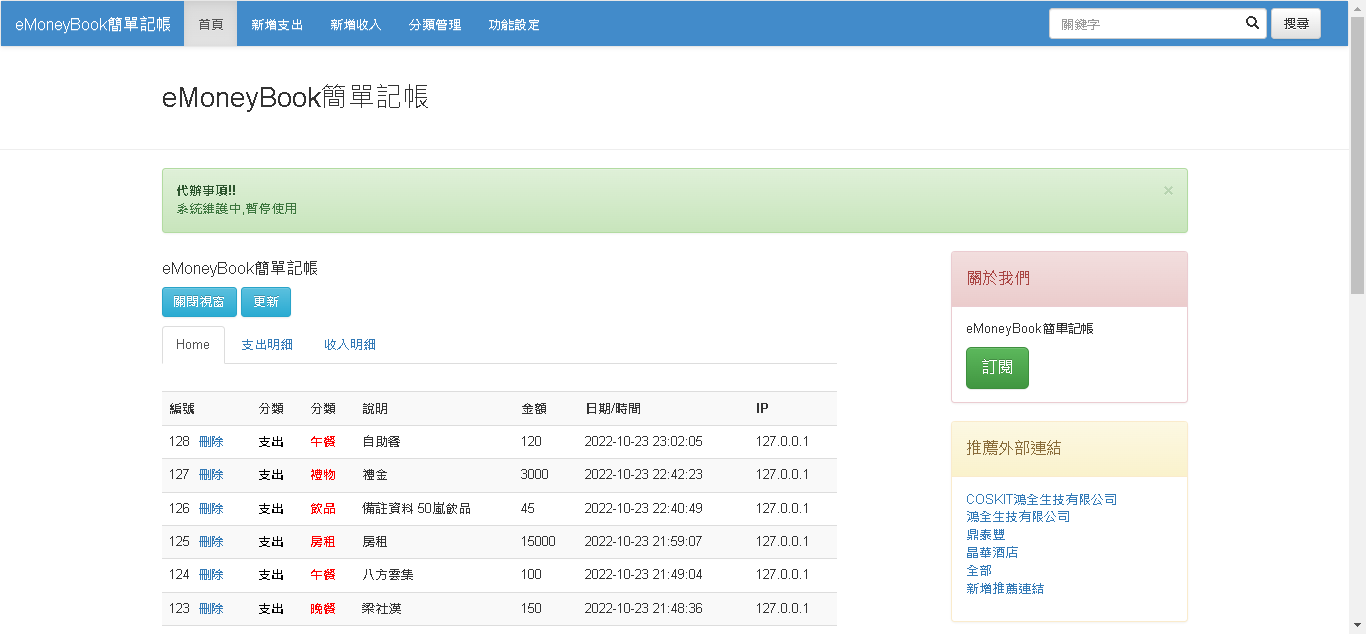This screenshot has width=1366, height=634.
Task: Click the 梁社漢 description cell
Action: [x=381, y=609]
